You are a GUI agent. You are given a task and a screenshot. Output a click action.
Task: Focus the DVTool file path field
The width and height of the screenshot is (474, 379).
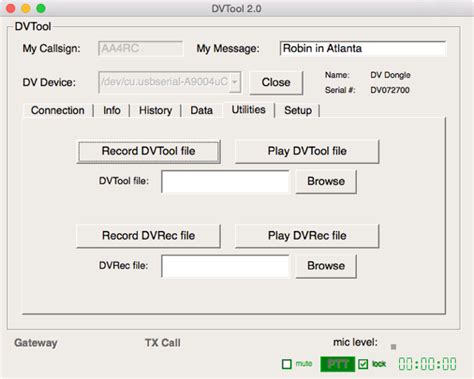(x=225, y=182)
